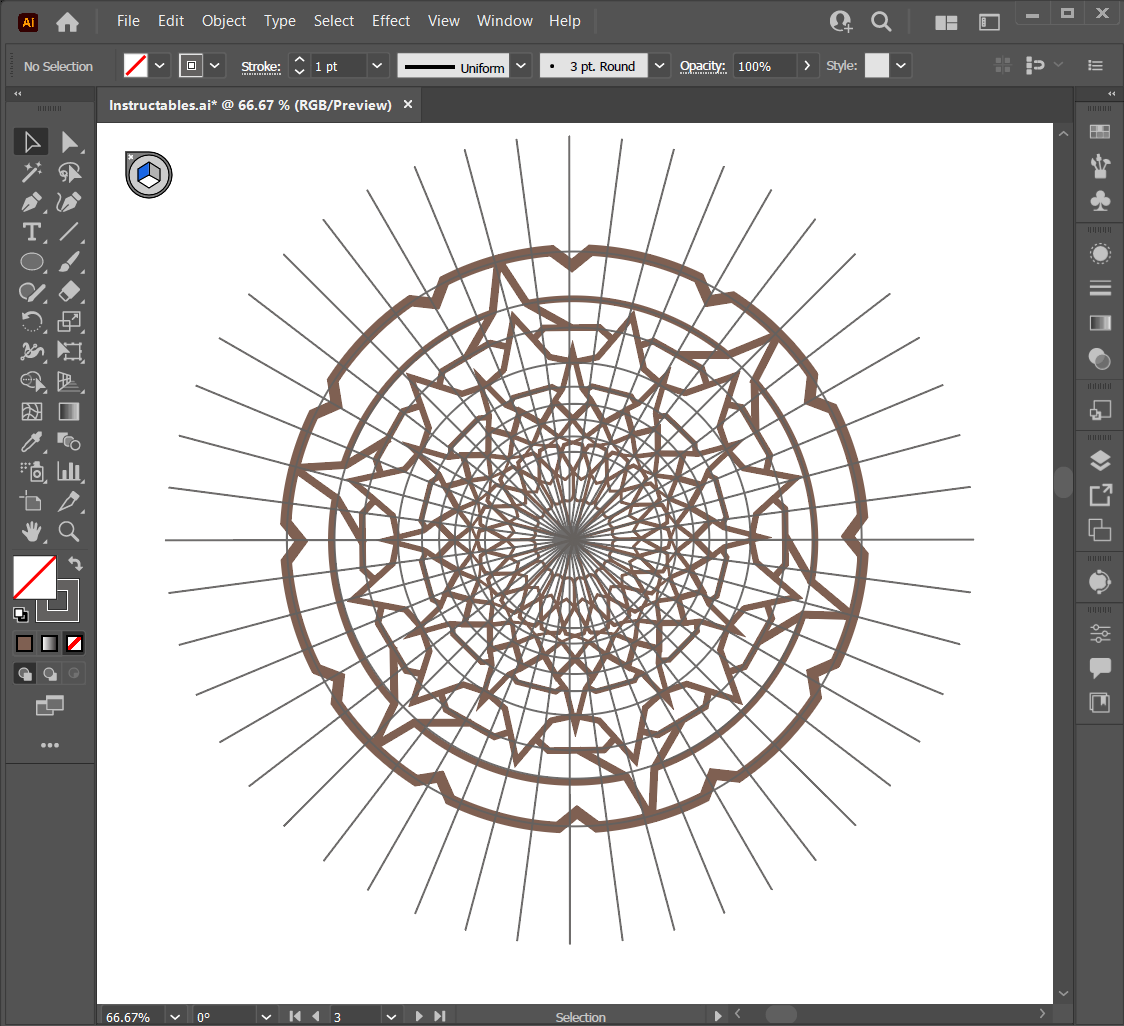Screen dimensions: 1124x1026
Task: Open the Uniform width profile dropdown
Action: 521,66
